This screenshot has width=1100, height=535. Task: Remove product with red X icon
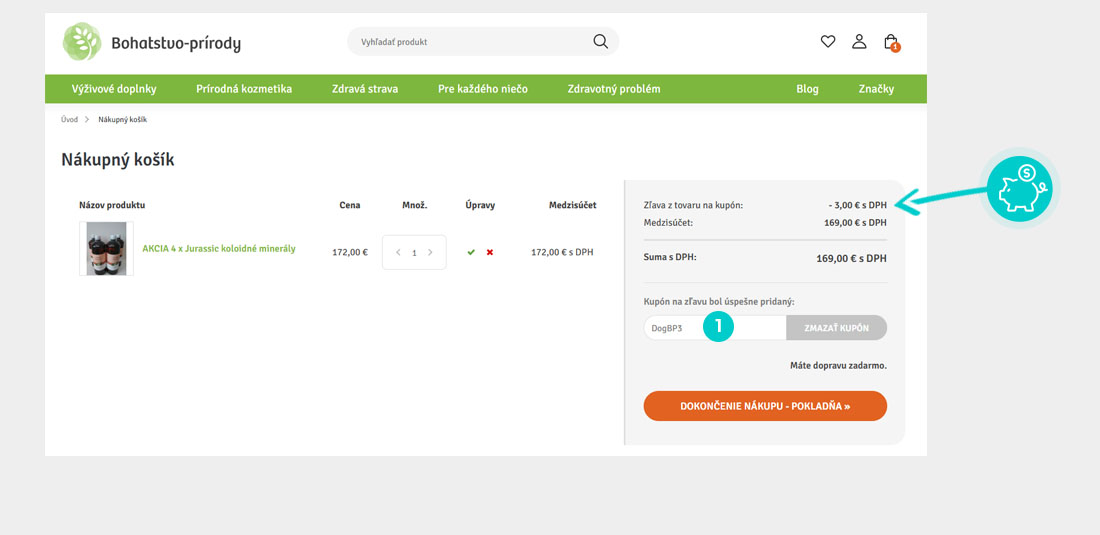point(490,252)
